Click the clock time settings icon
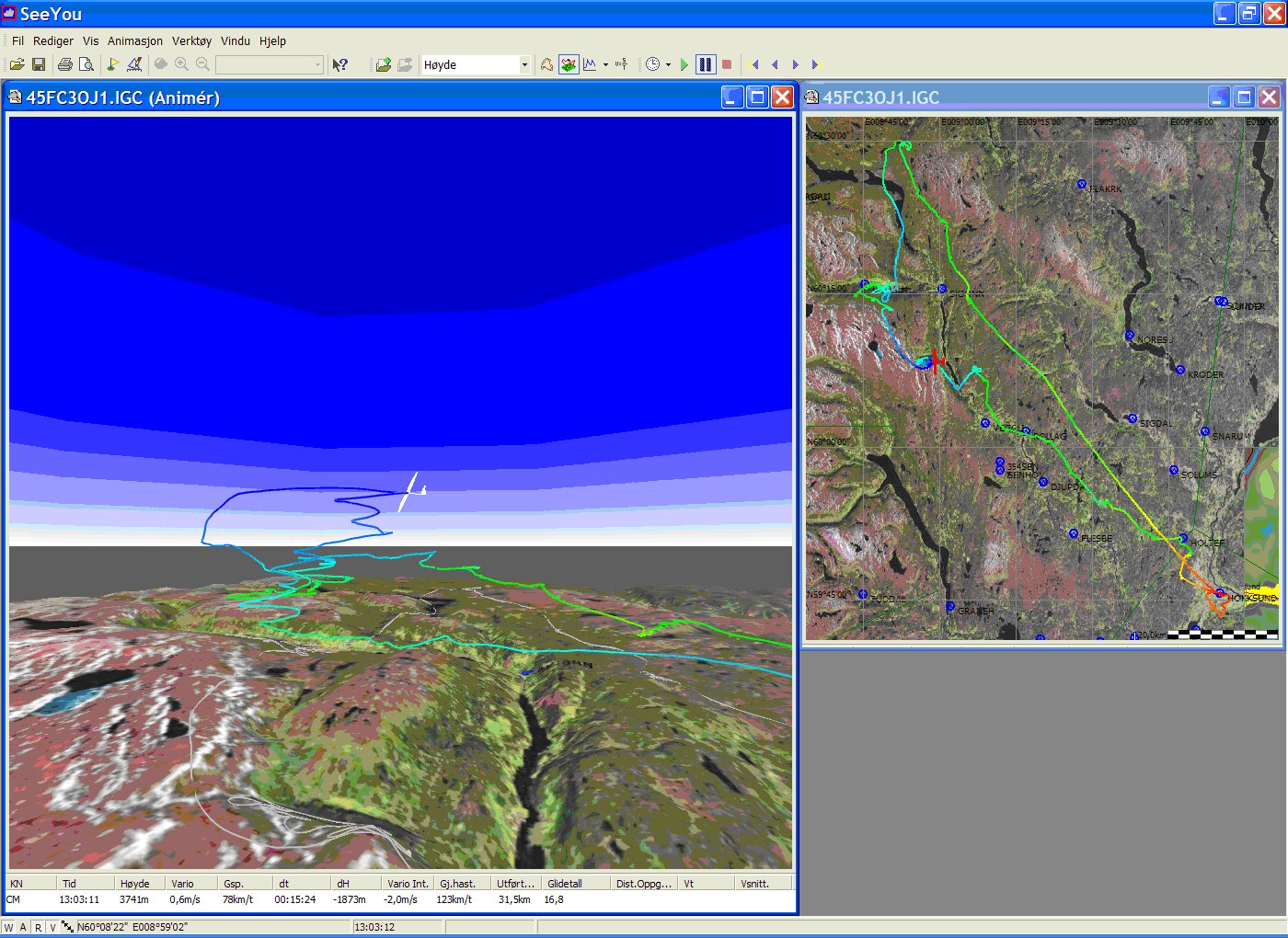The height and width of the screenshot is (938, 1288). click(652, 64)
